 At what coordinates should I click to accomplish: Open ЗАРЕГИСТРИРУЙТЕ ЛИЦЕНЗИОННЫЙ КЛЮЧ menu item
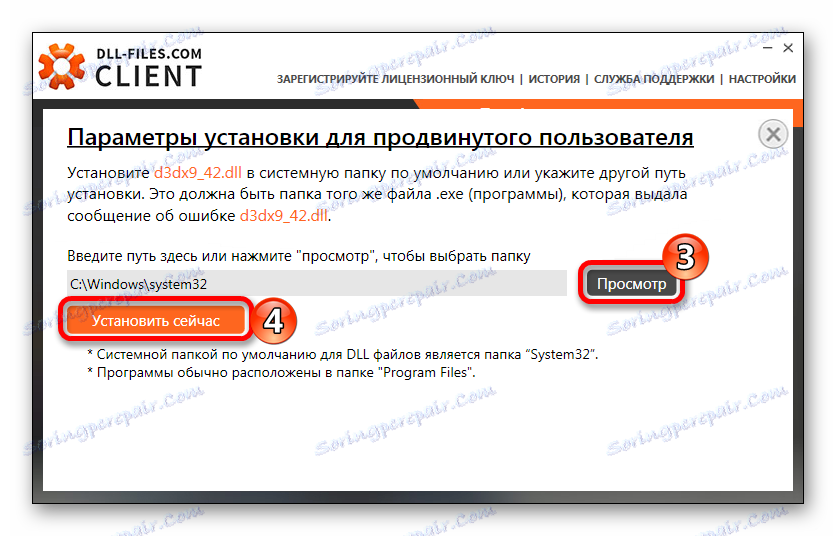click(395, 79)
